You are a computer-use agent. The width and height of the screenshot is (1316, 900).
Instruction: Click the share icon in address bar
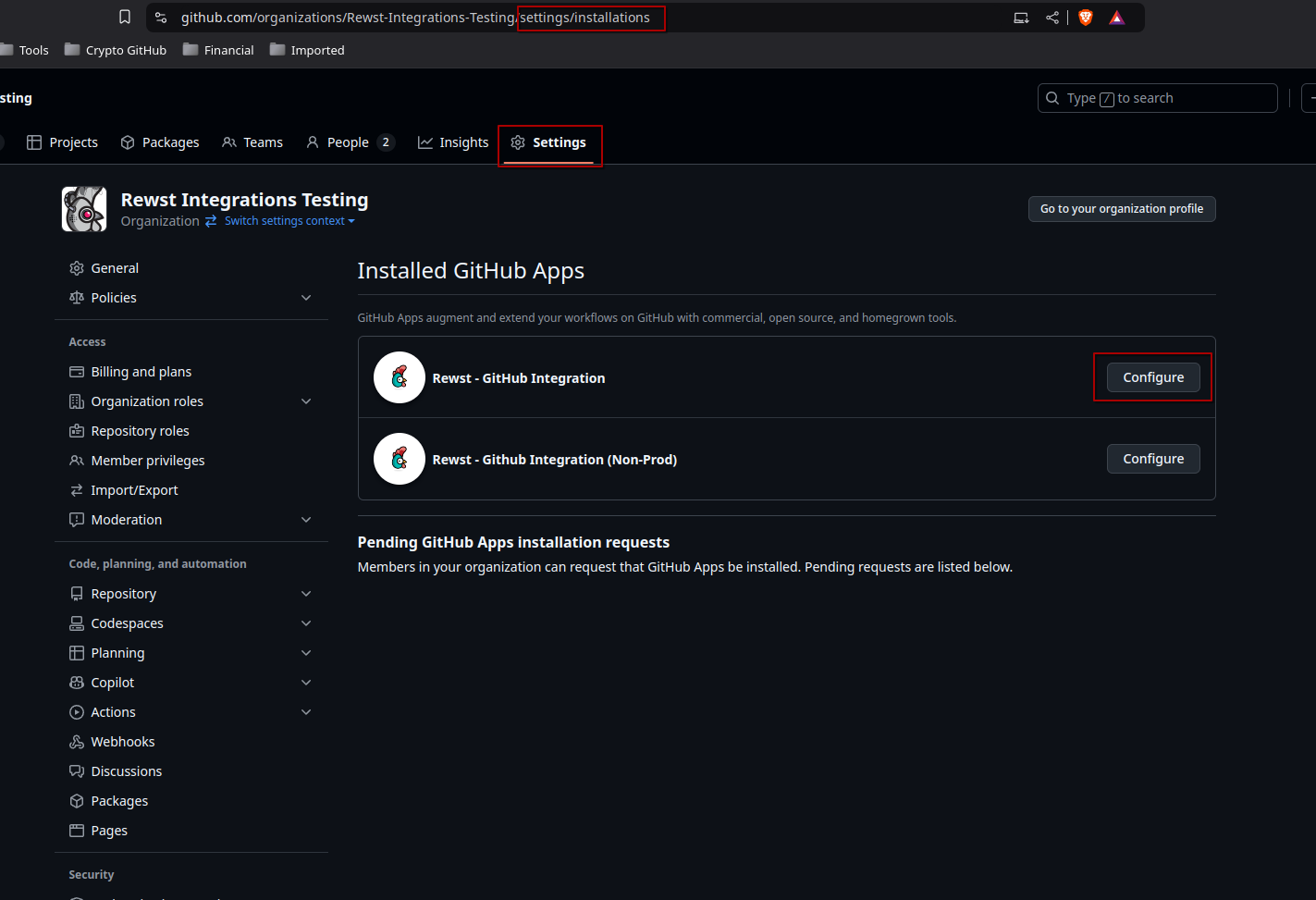coord(1052,18)
